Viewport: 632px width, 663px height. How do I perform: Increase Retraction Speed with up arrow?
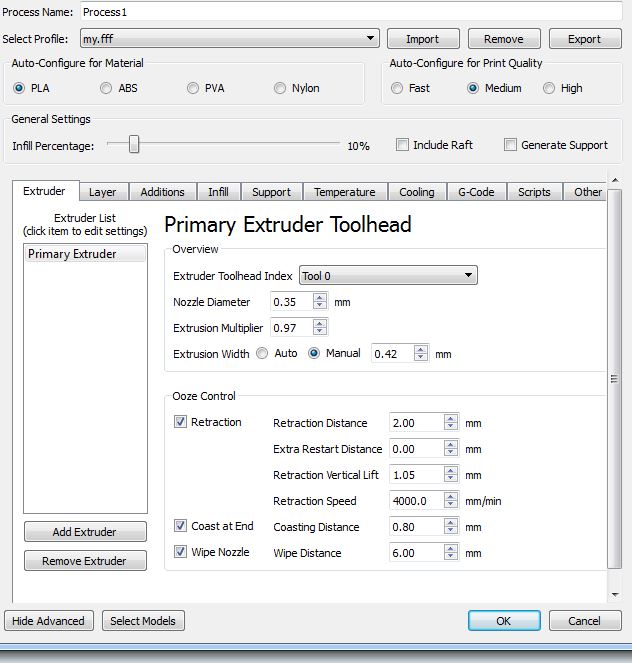pyautogui.click(x=451, y=497)
